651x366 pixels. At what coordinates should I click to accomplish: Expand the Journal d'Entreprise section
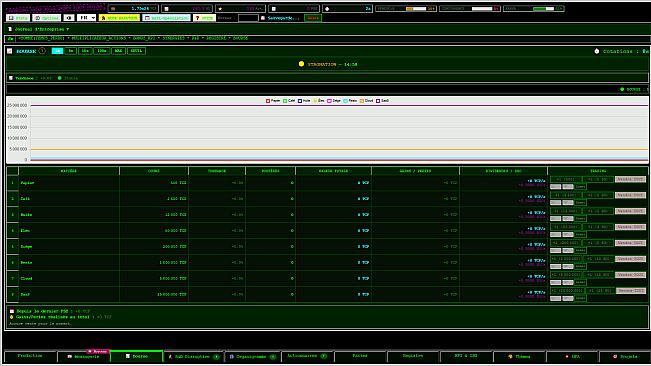(42, 29)
